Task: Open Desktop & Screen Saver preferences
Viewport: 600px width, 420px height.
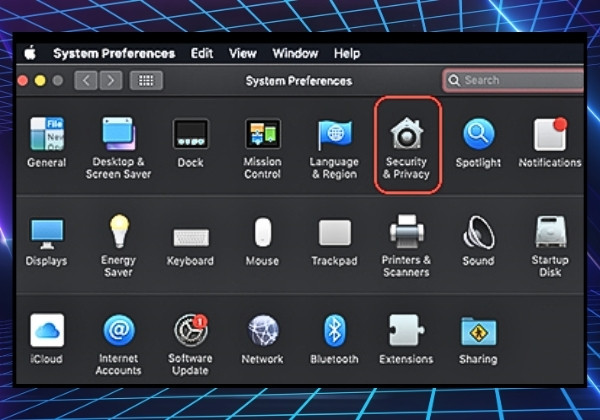Action: coord(118,148)
